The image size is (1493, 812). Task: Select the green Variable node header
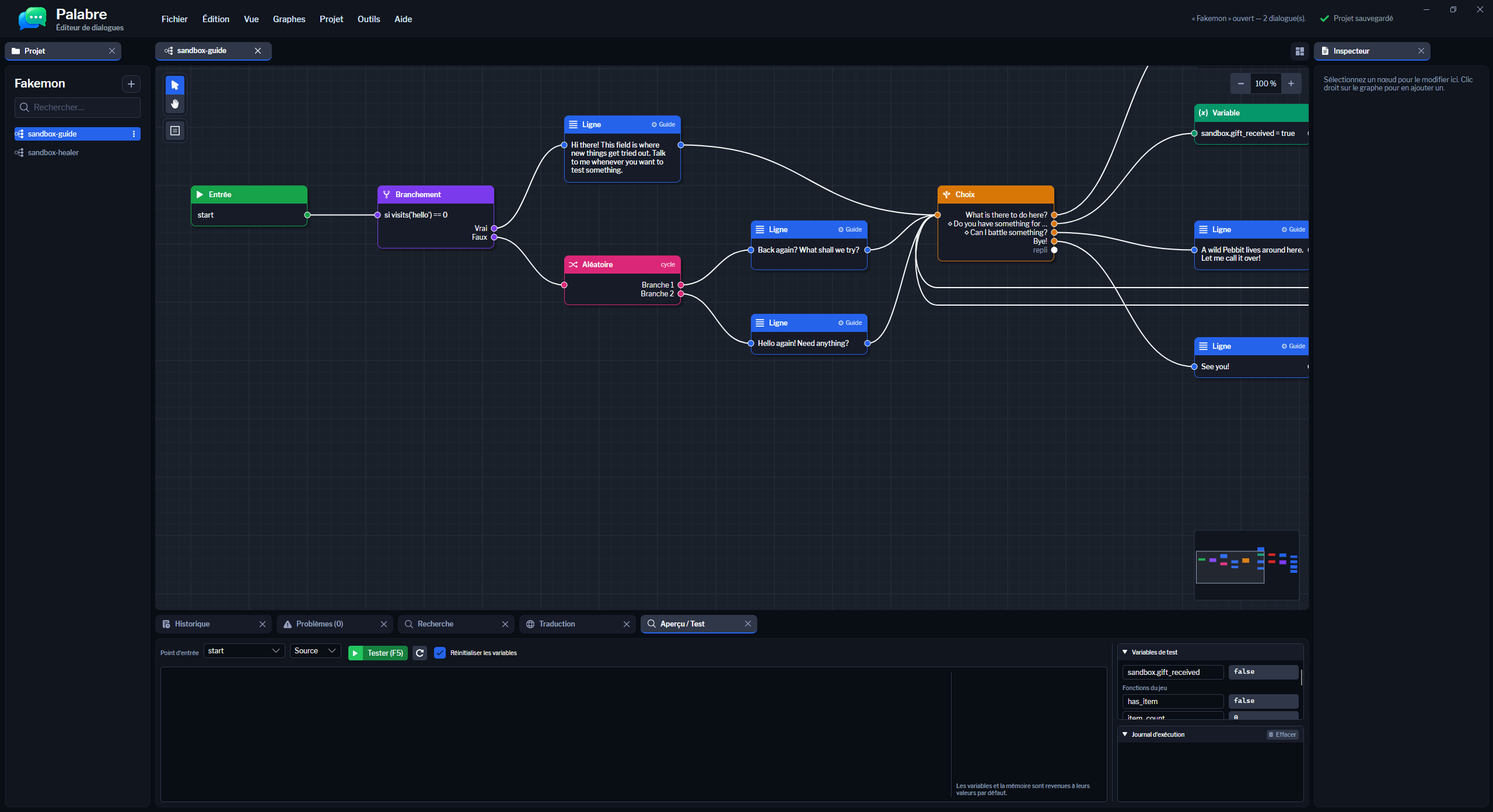point(1251,113)
